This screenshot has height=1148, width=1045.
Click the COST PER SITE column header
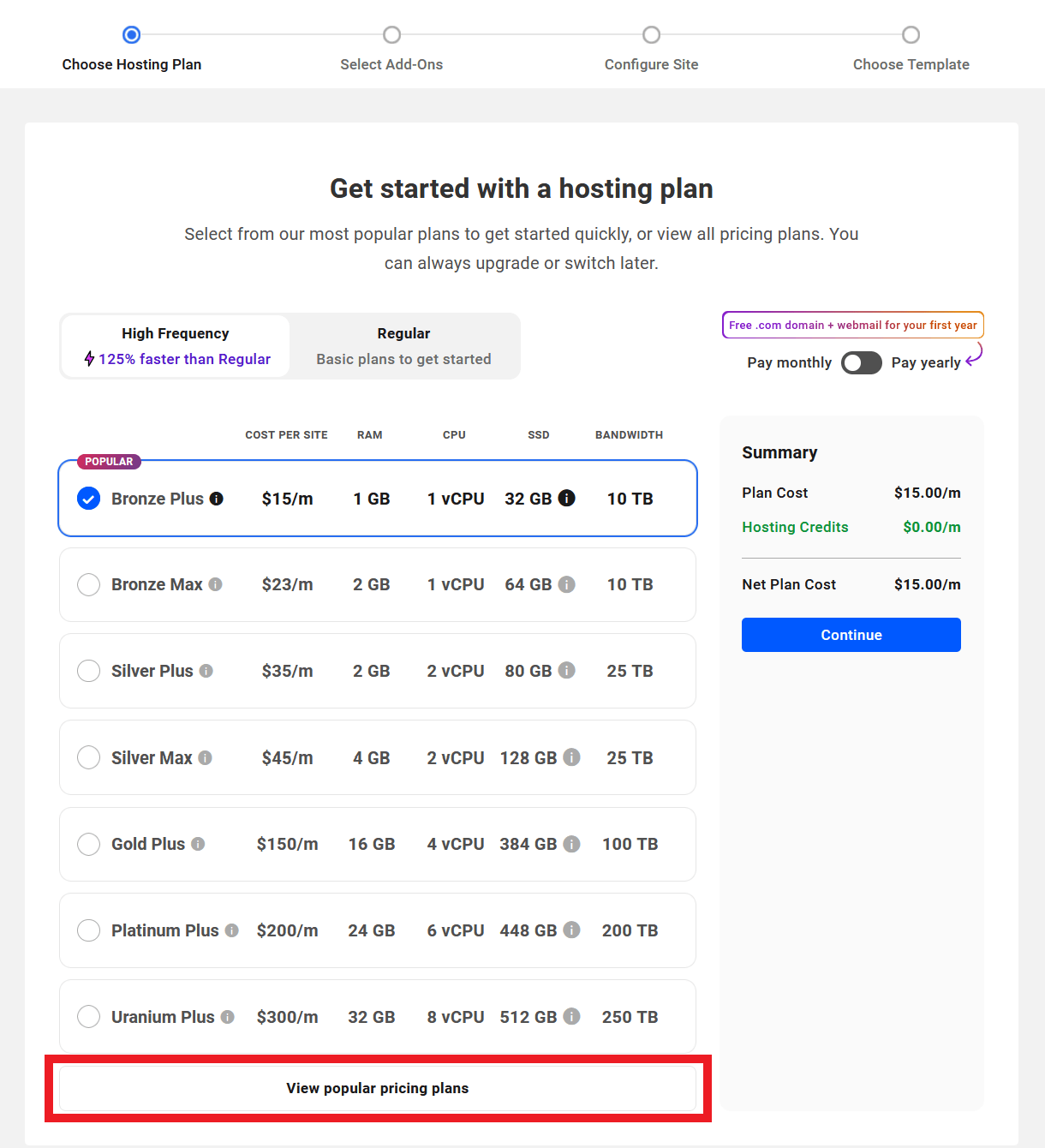[x=286, y=435]
